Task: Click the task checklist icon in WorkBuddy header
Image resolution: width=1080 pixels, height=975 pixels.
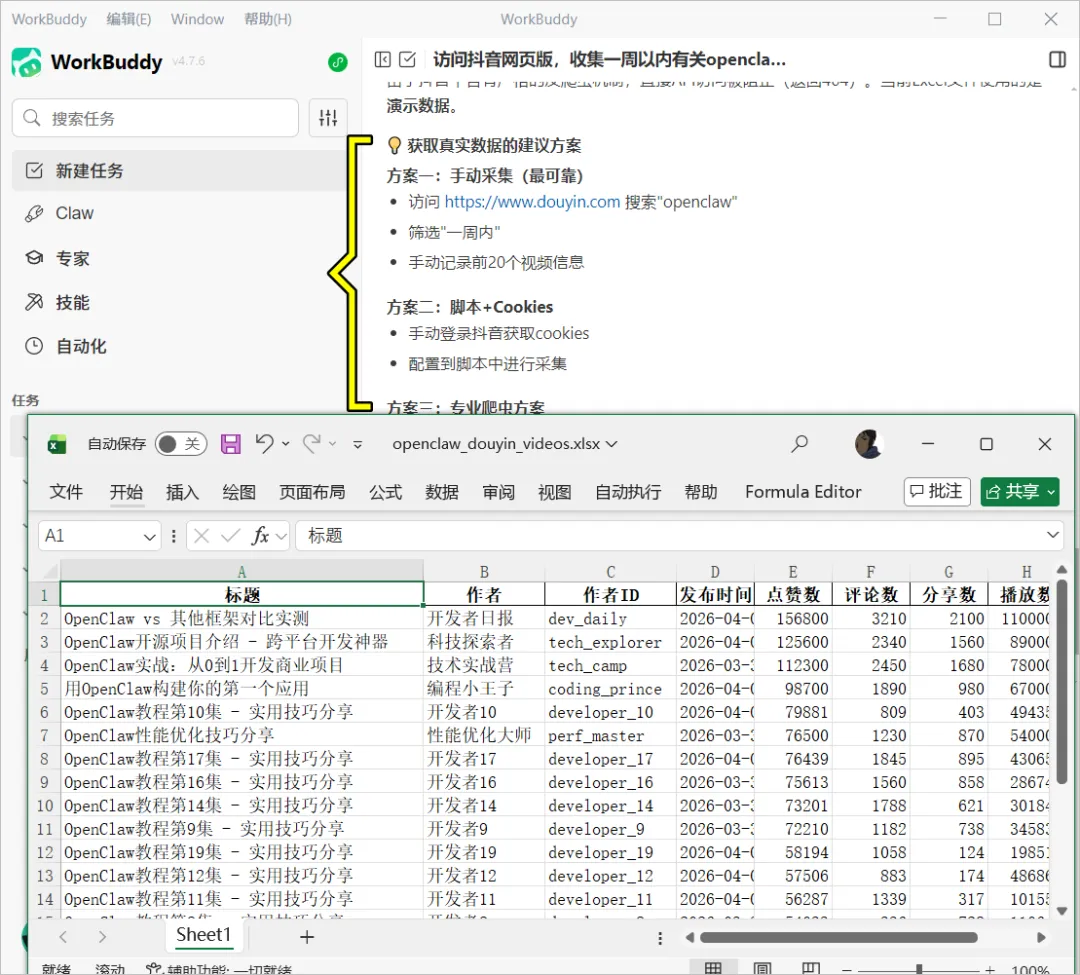Action: pyautogui.click(x=408, y=60)
